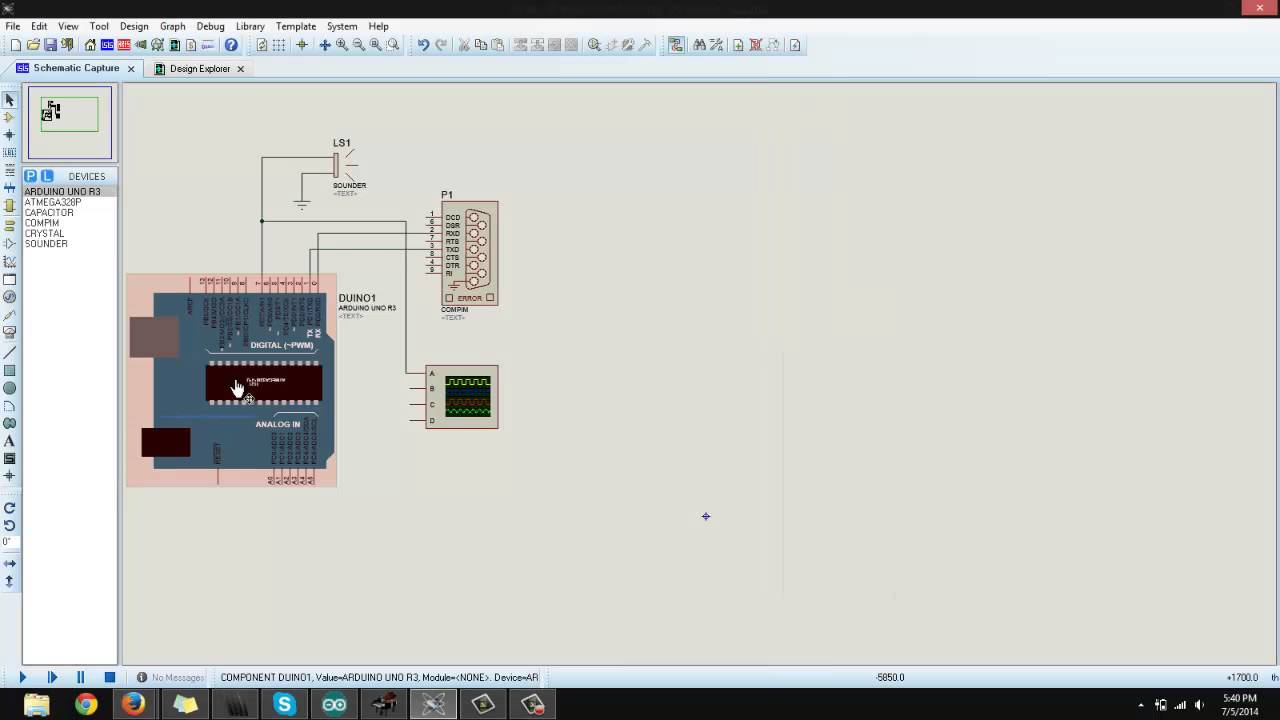This screenshot has width=1280, height=720.
Task: Open Search and Tag binoculars icon
Action: click(699, 45)
